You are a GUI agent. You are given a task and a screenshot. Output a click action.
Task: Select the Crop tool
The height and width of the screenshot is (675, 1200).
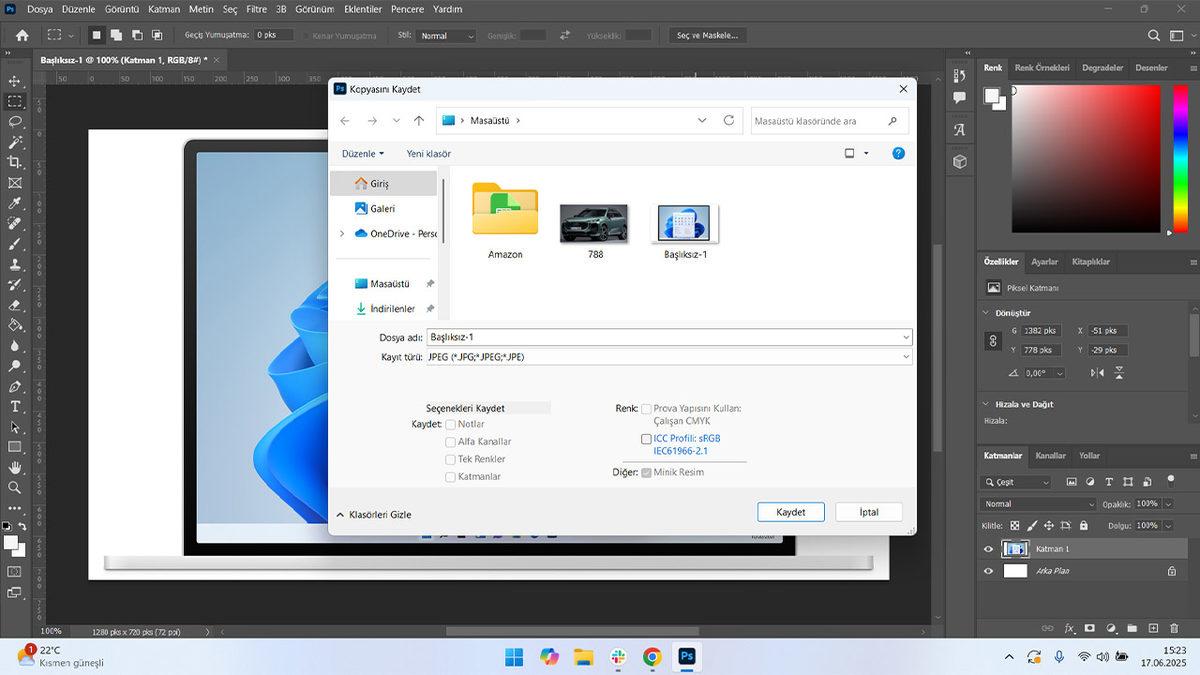tap(15, 162)
